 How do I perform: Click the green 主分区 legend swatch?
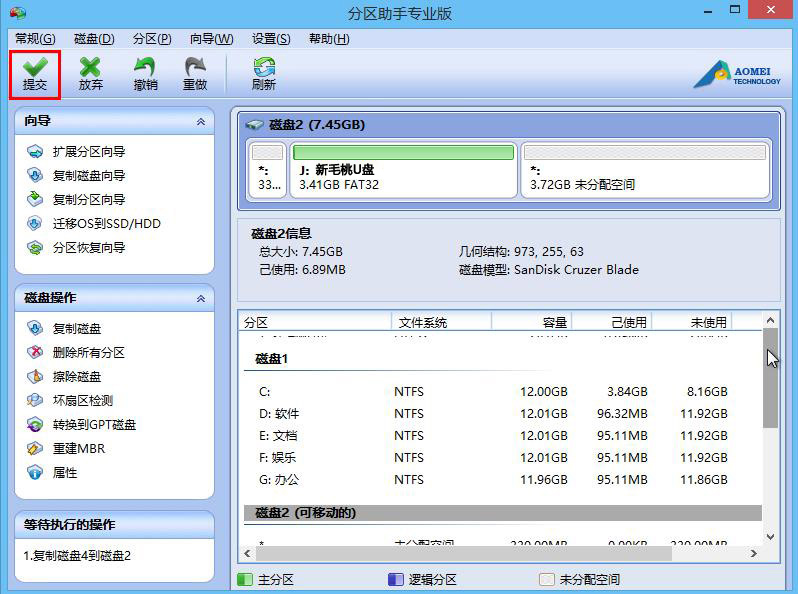(x=245, y=579)
